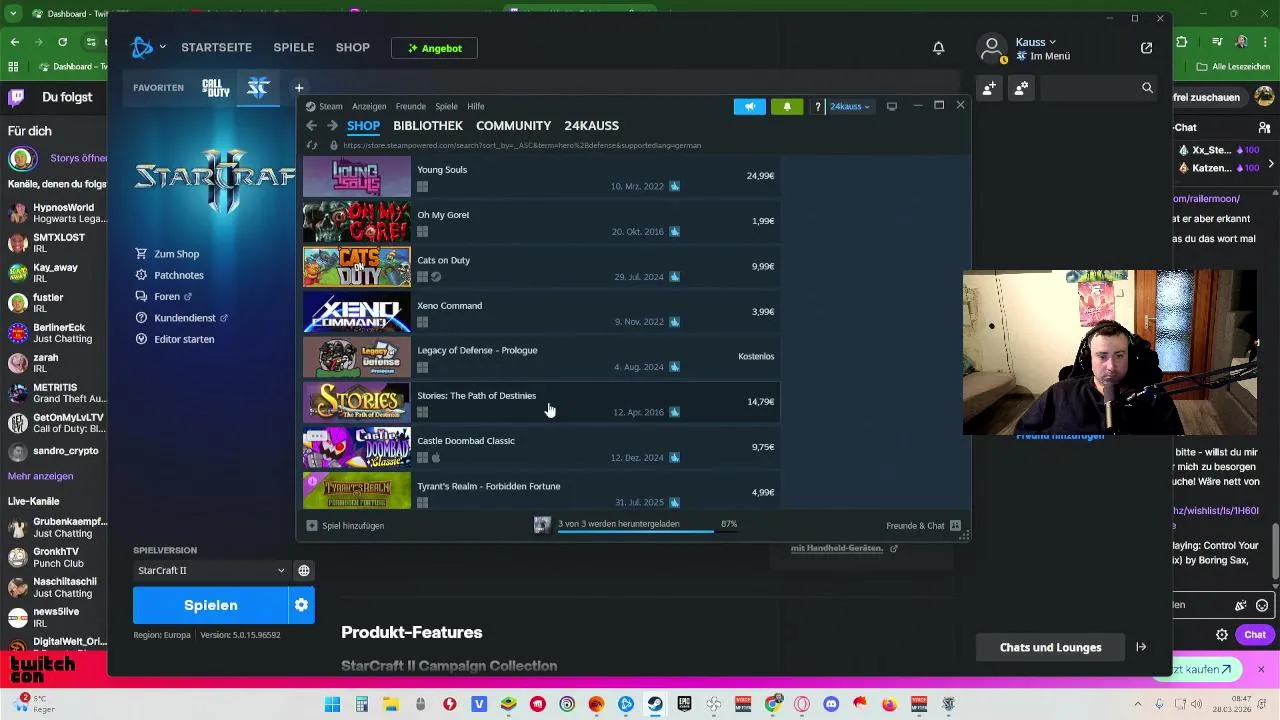
Task: Open Patchnotes link
Action: pos(169,275)
